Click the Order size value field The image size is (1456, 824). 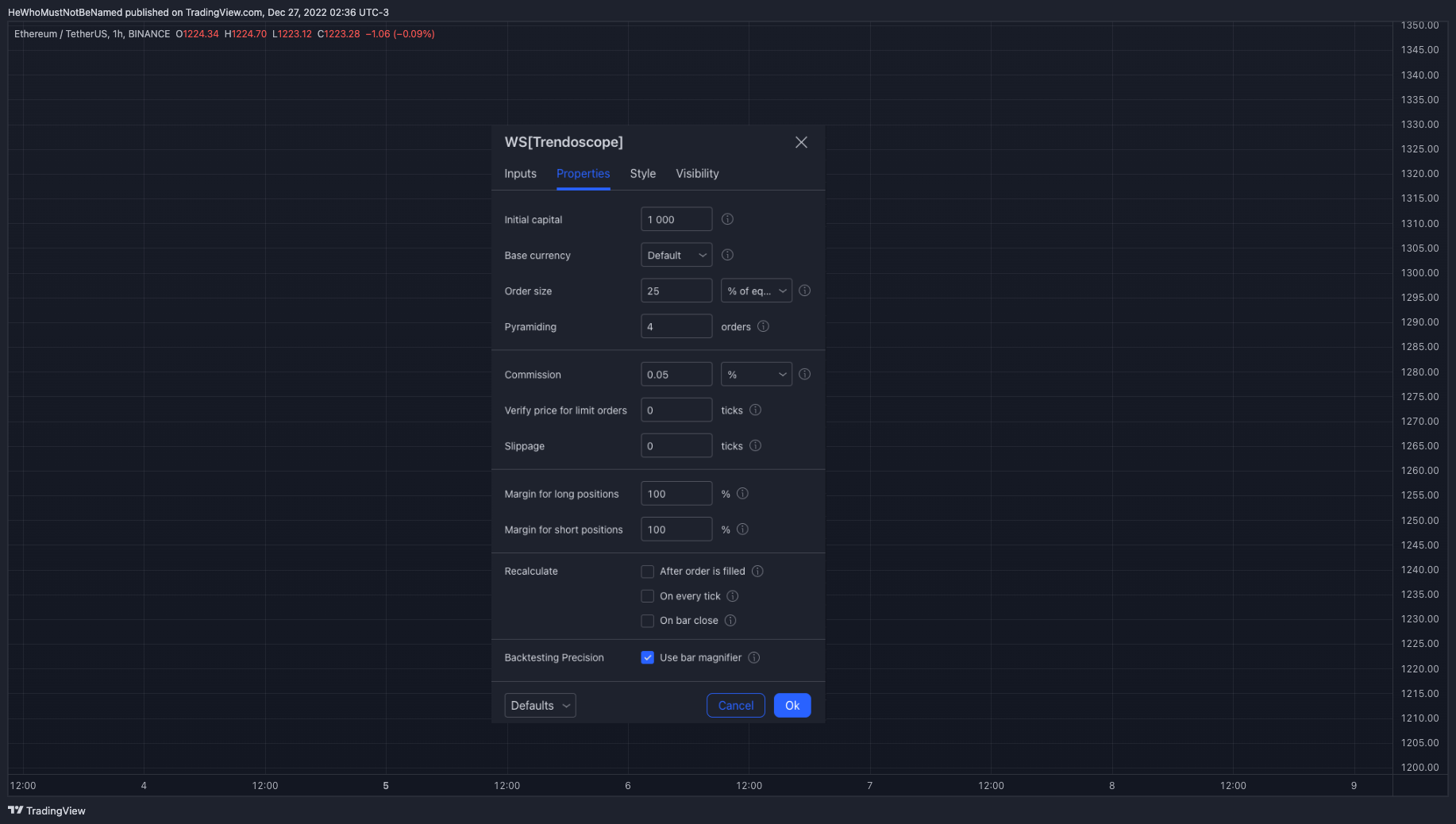pyautogui.click(x=676, y=291)
